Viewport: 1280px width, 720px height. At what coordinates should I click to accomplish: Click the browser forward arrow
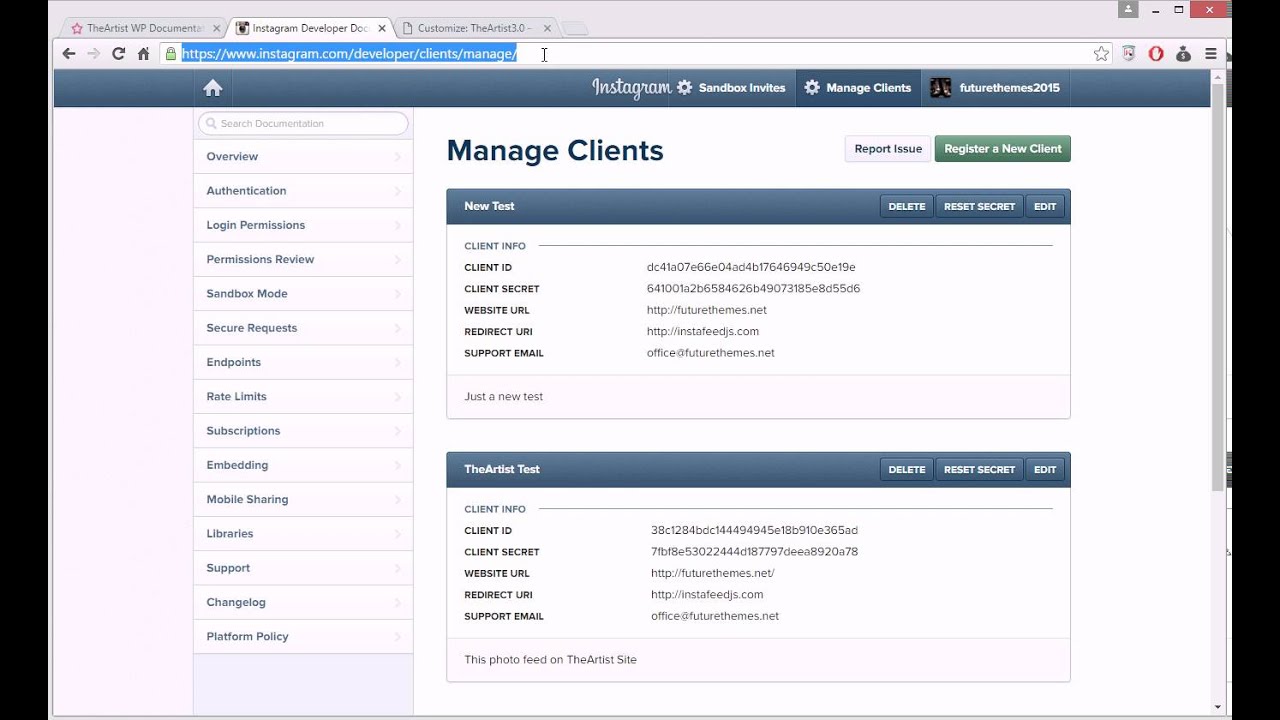[x=93, y=54]
